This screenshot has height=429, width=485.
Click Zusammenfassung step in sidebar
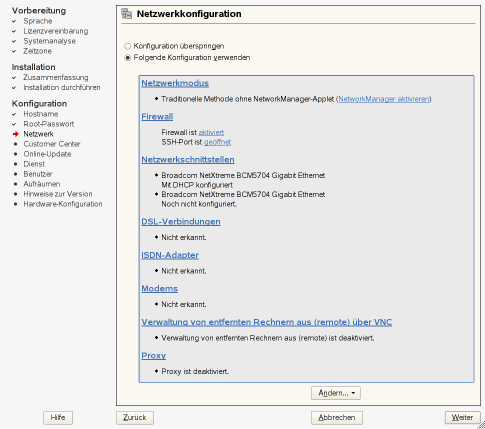coord(56,77)
